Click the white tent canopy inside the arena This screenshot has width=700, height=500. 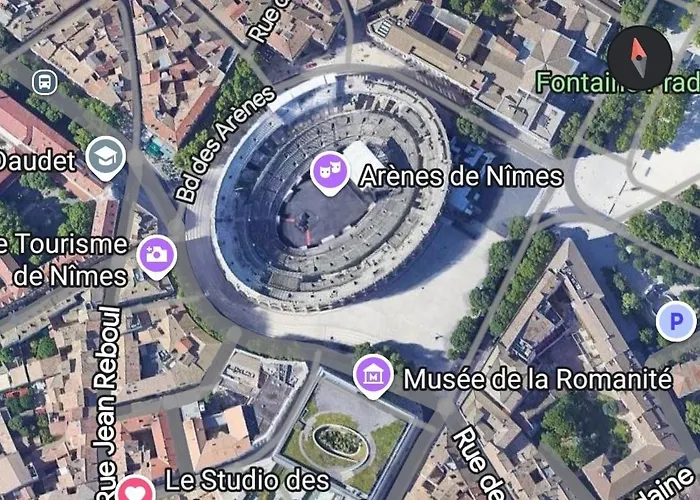362,156
